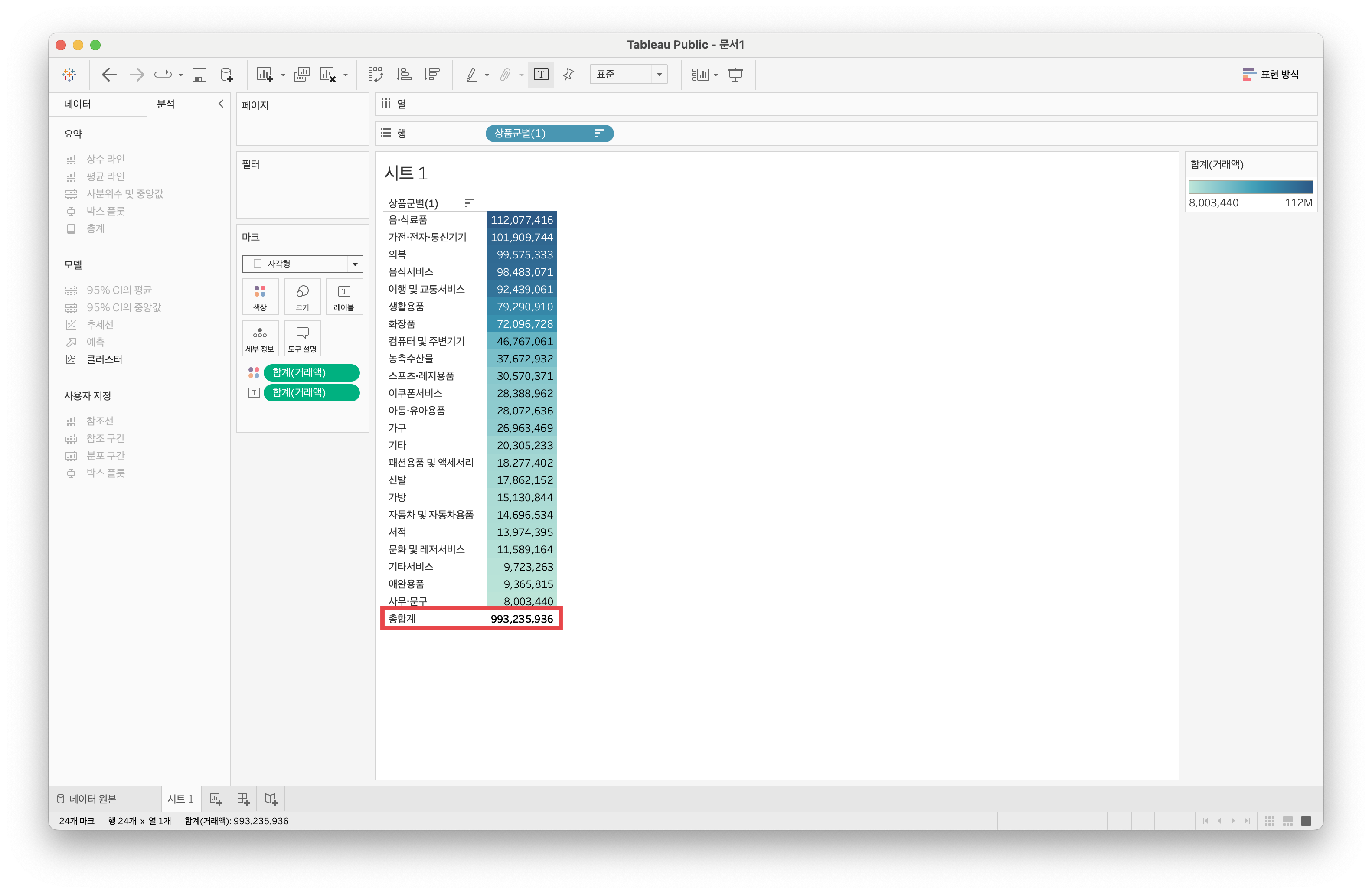1372x894 pixels.
Task: Switch to the 데이터 tab
Action: (x=78, y=104)
